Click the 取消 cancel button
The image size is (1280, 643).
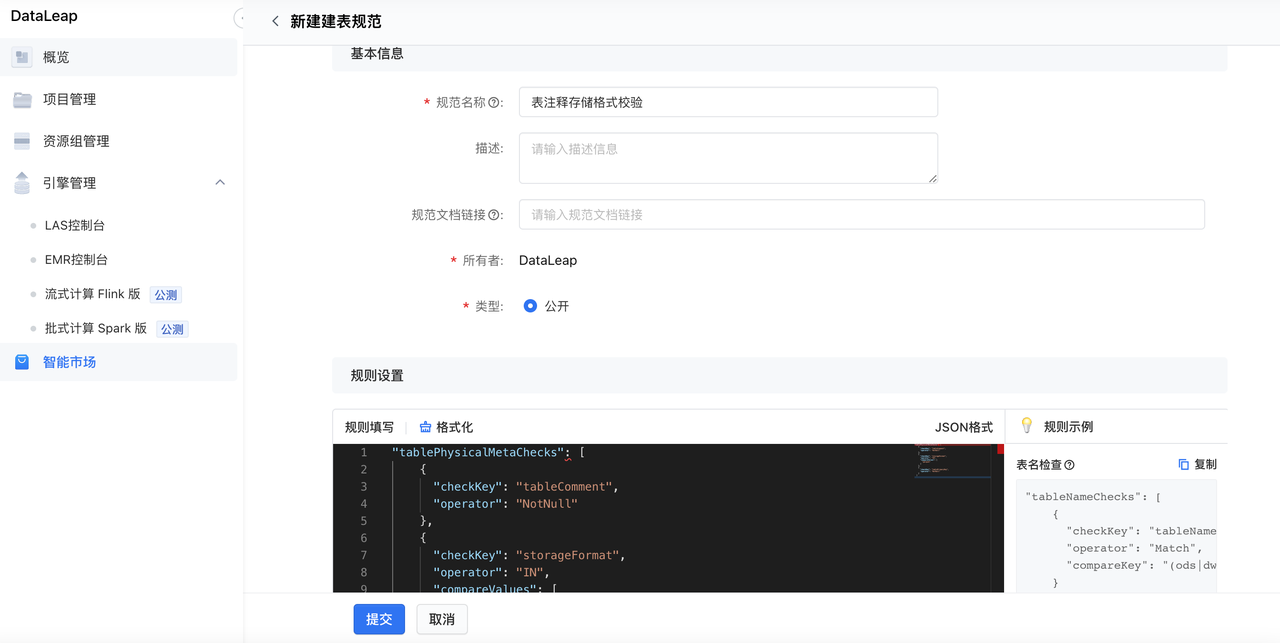442,619
